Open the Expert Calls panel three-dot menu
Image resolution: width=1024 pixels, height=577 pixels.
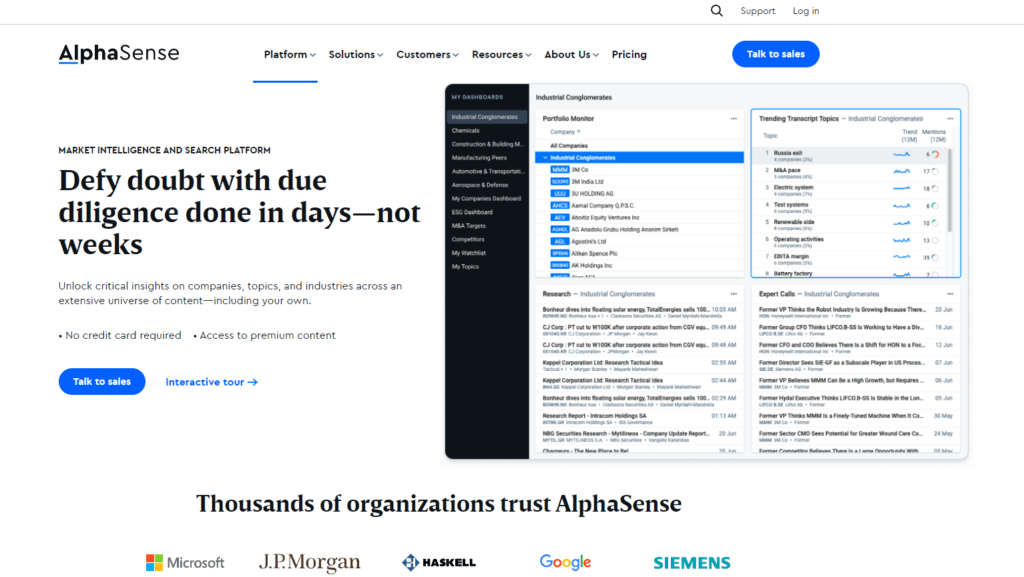pos(950,294)
